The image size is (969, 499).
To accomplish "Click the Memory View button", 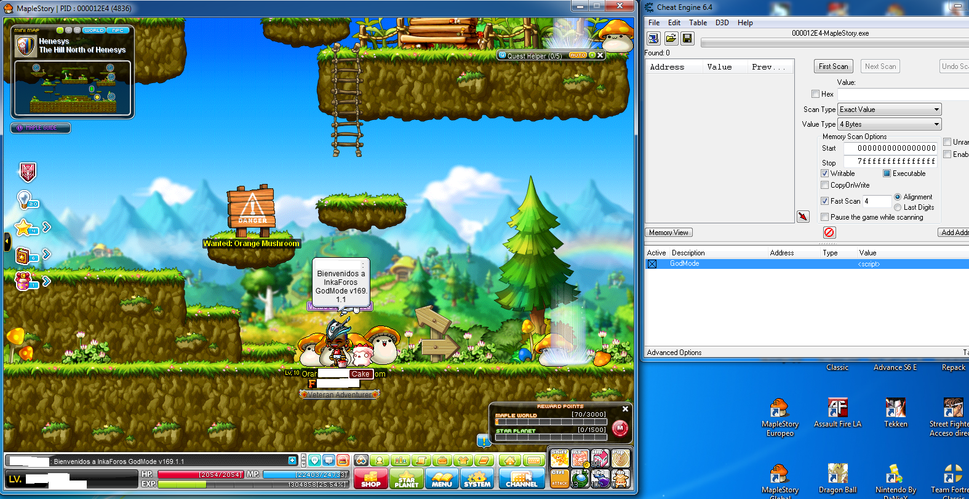I will [669, 232].
